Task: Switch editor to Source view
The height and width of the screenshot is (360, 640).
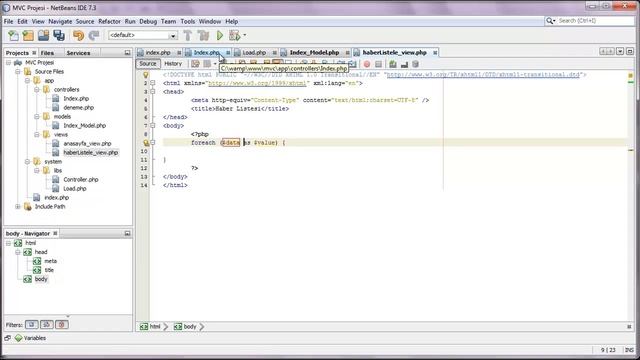Action: [148, 64]
